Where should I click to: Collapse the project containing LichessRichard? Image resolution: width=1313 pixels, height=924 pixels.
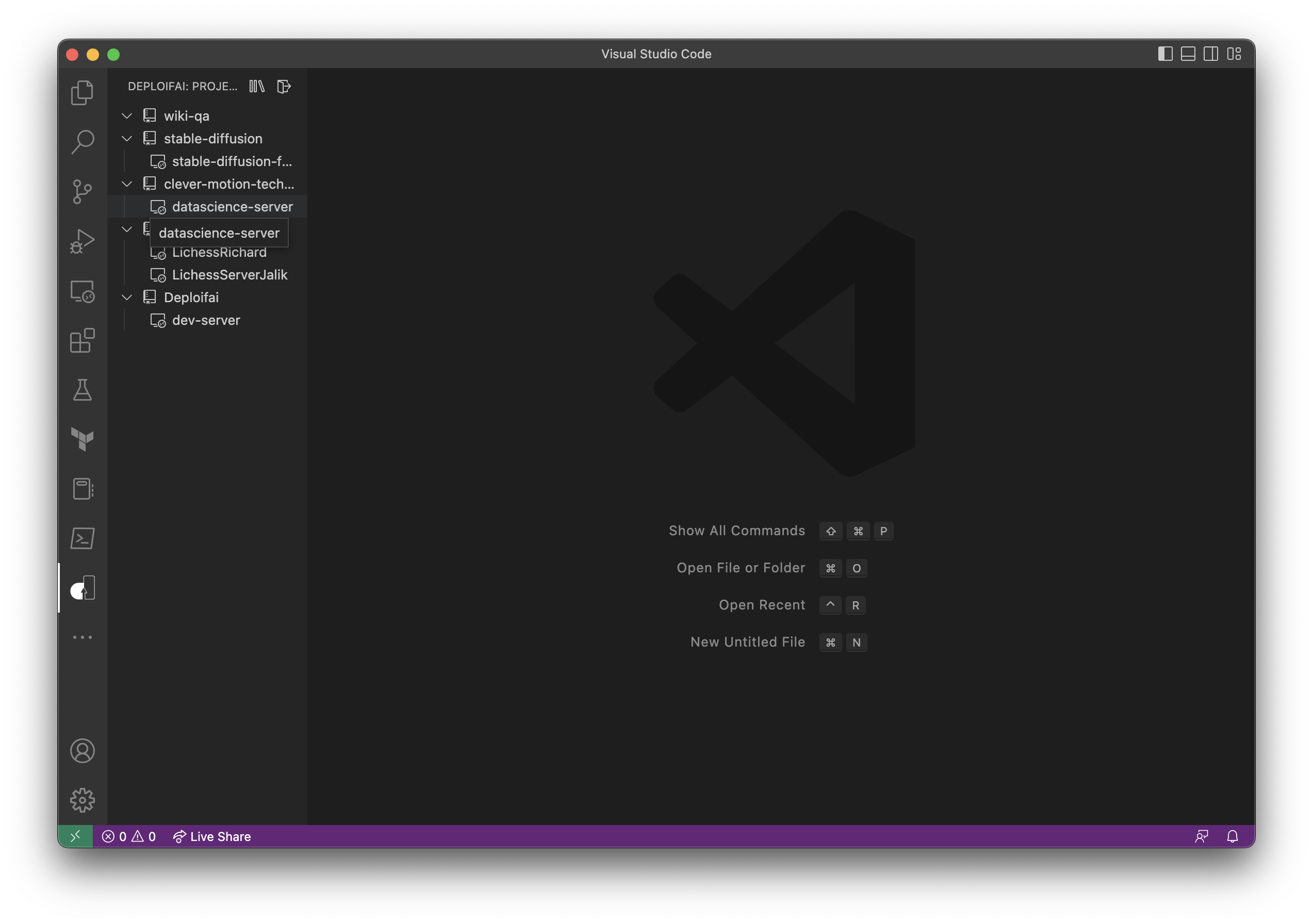coord(127,229)
